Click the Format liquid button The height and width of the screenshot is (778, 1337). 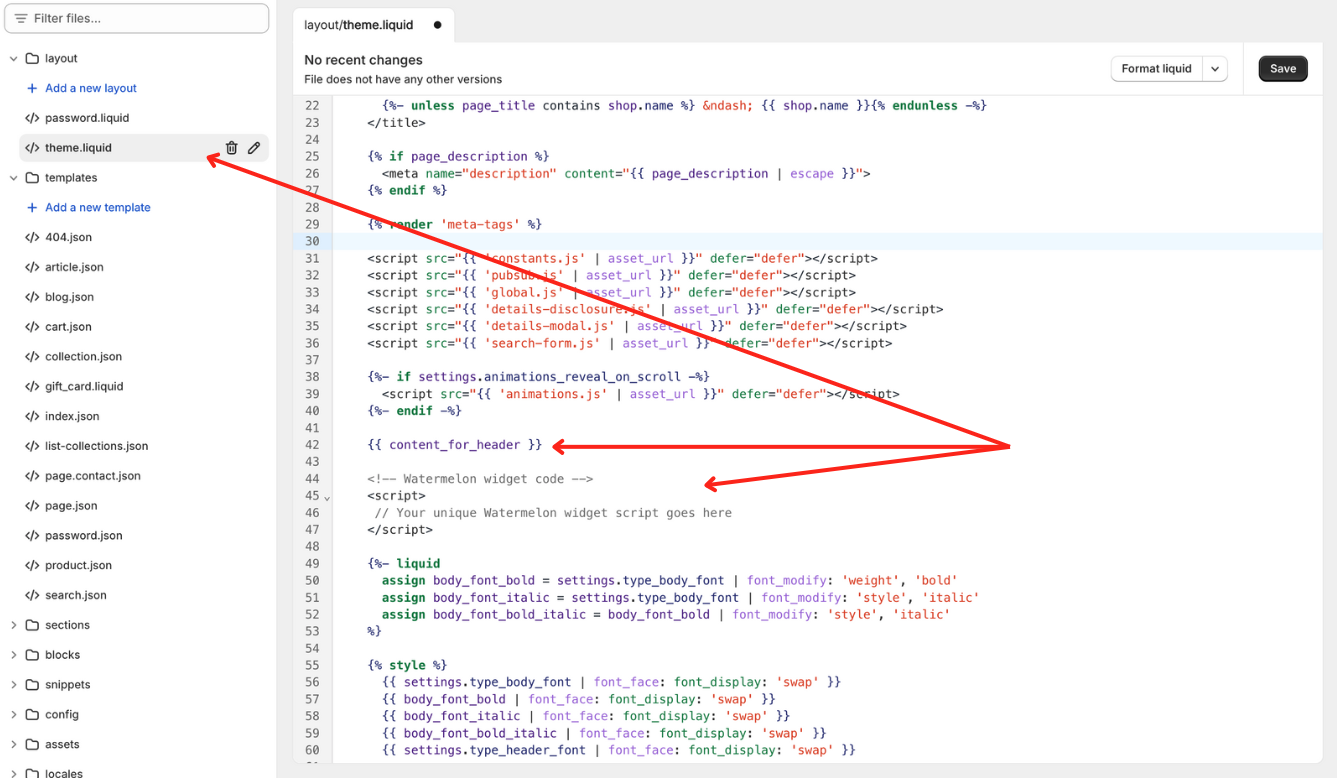(x=1156, y=69)
